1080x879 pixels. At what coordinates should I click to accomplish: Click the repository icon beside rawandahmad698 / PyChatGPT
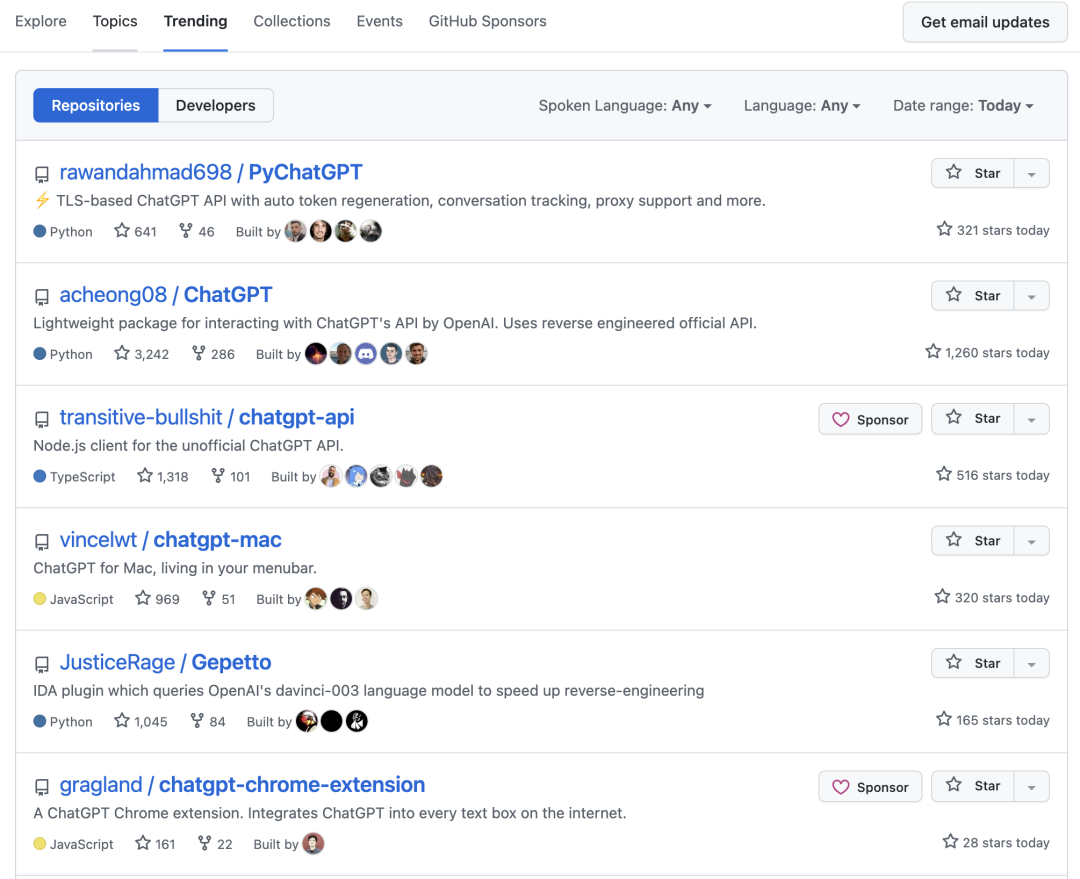[42, 174]
